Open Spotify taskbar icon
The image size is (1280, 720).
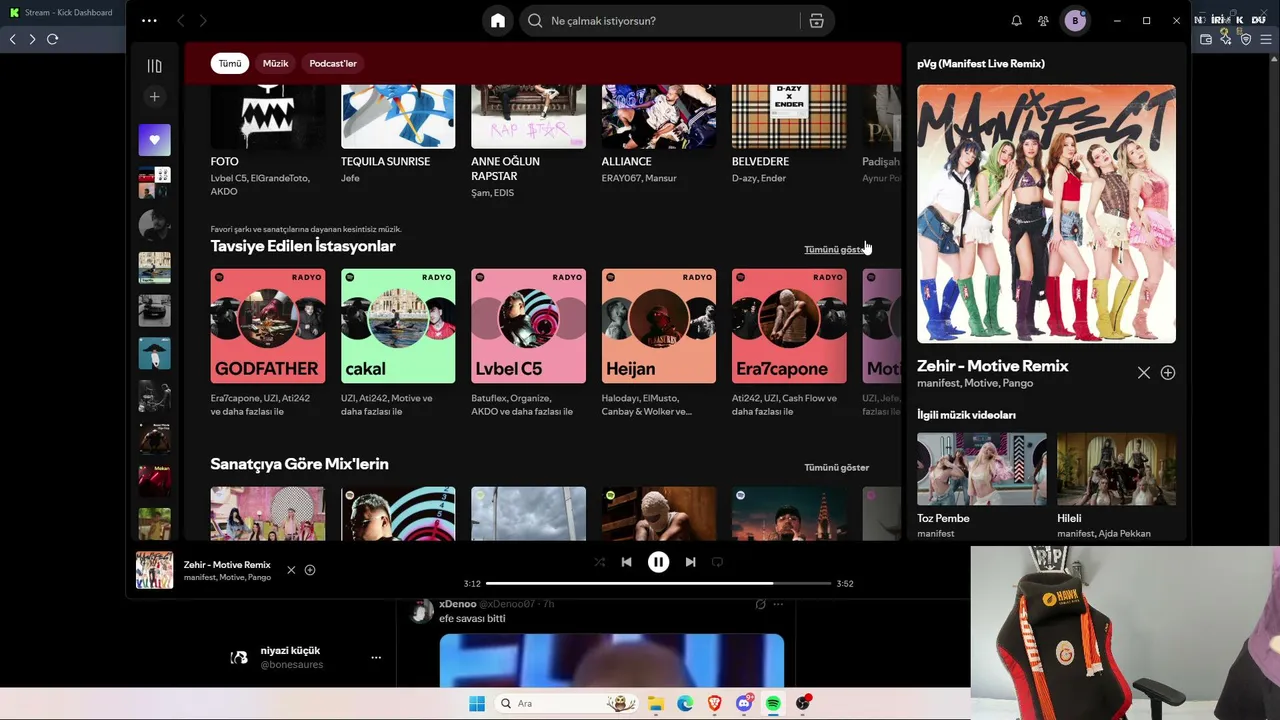pos(773,704)
